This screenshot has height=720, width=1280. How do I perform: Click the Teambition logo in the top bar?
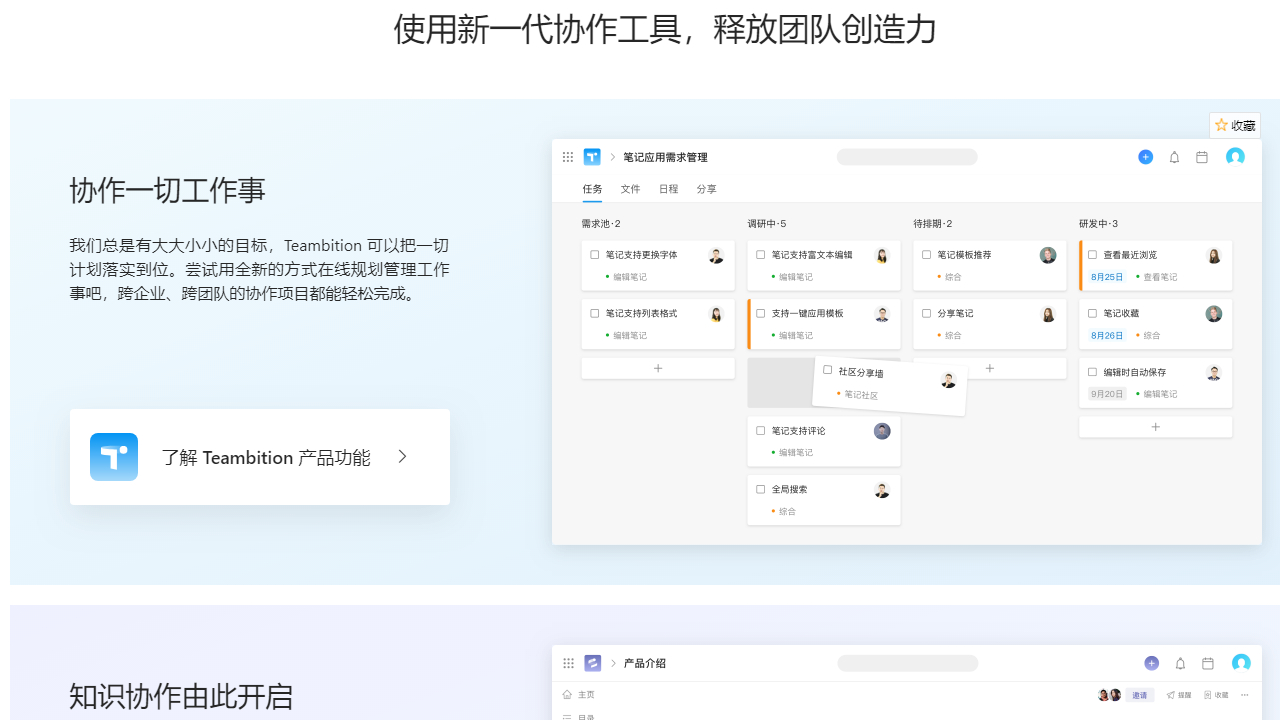click(592, 157)
